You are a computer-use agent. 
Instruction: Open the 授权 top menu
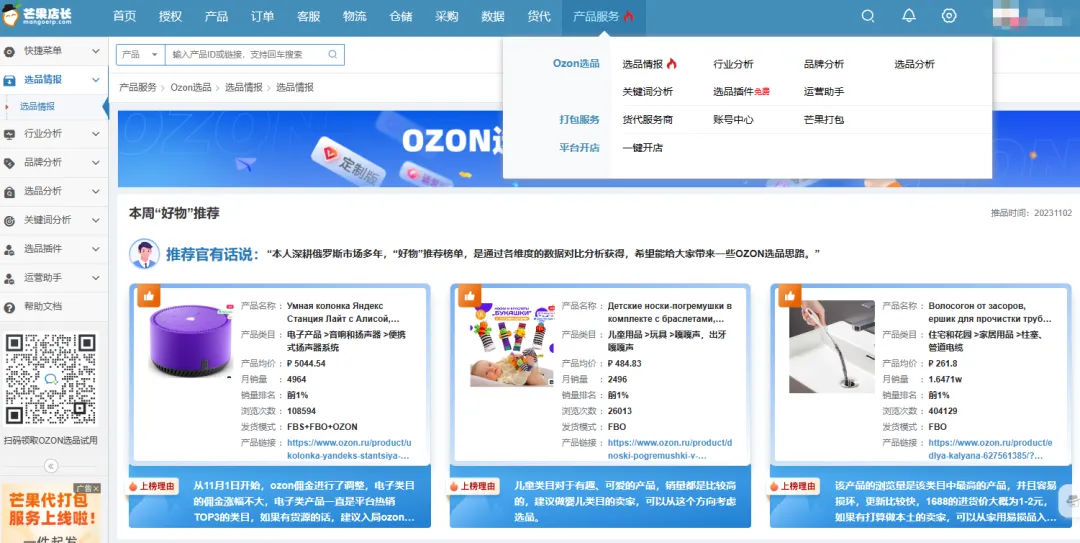170,17
